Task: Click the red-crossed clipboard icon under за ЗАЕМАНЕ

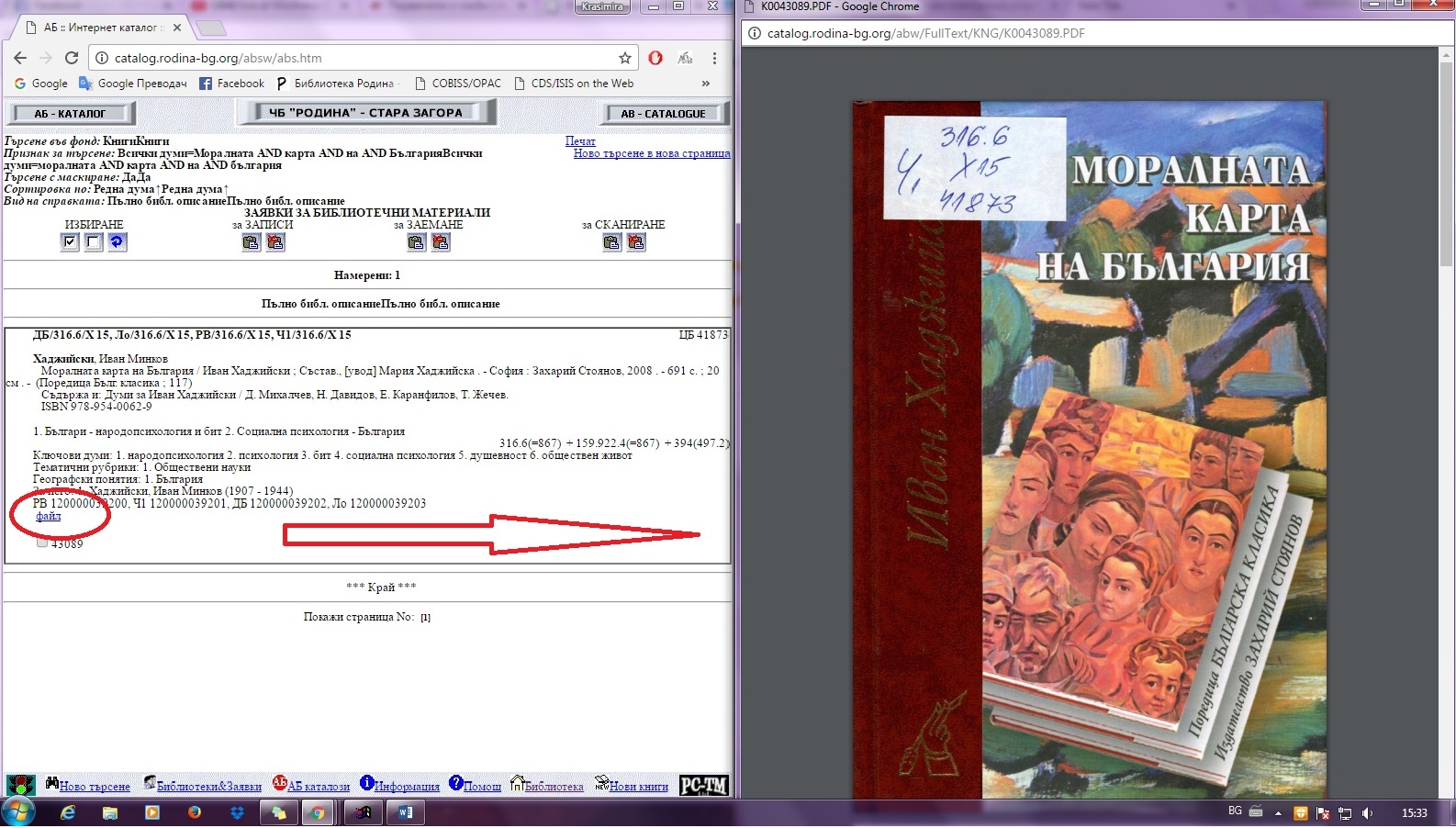Action: click(x=441, y=242)
